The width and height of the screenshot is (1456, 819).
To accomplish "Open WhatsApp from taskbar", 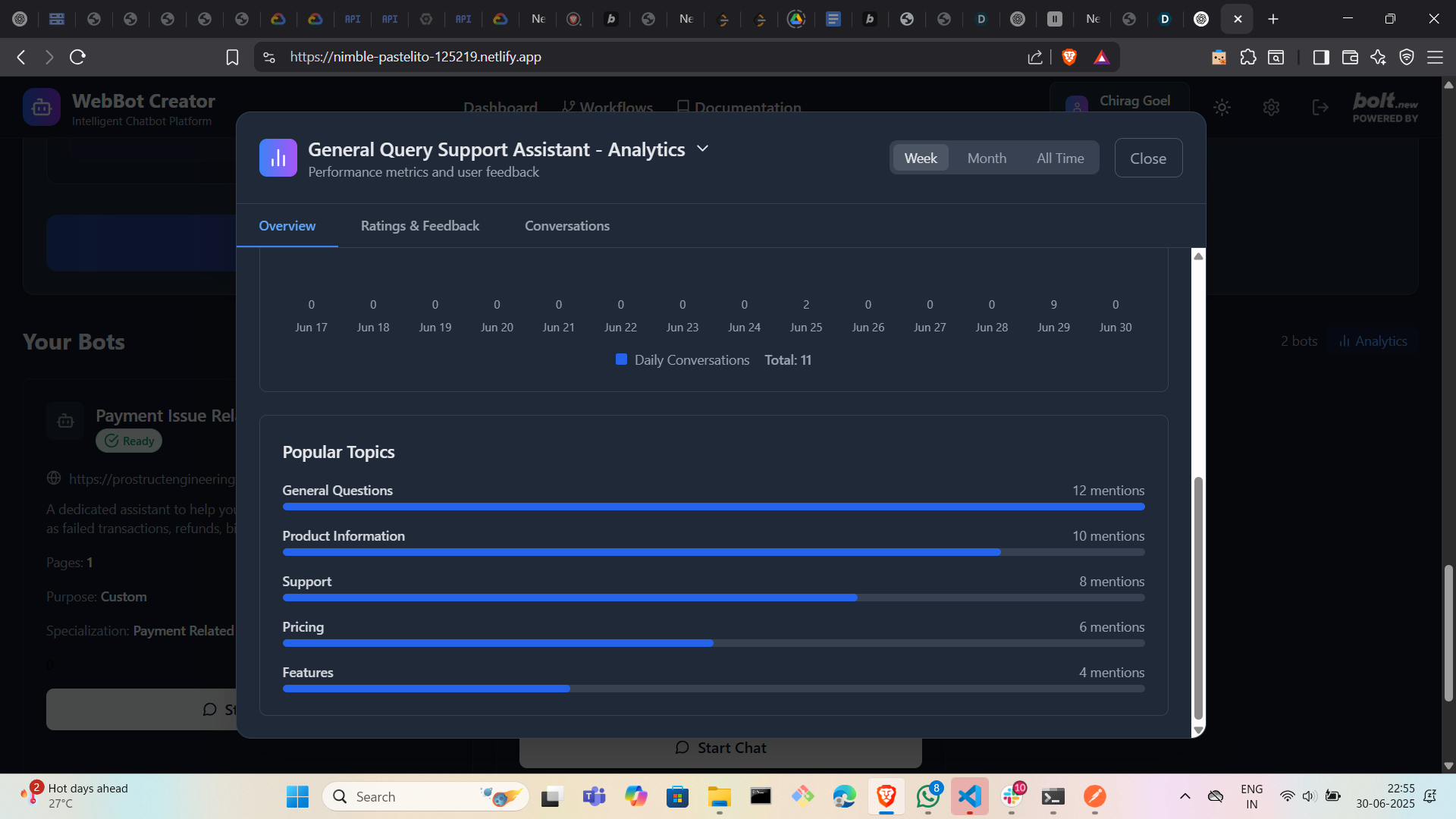I will click(x=927, y=796).
